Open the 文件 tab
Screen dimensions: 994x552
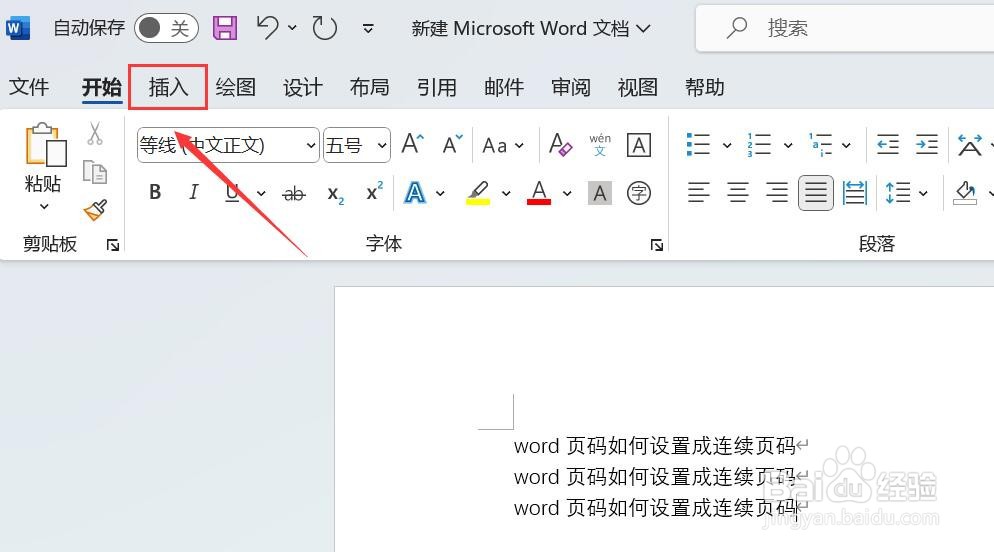[x=29, y=87]
